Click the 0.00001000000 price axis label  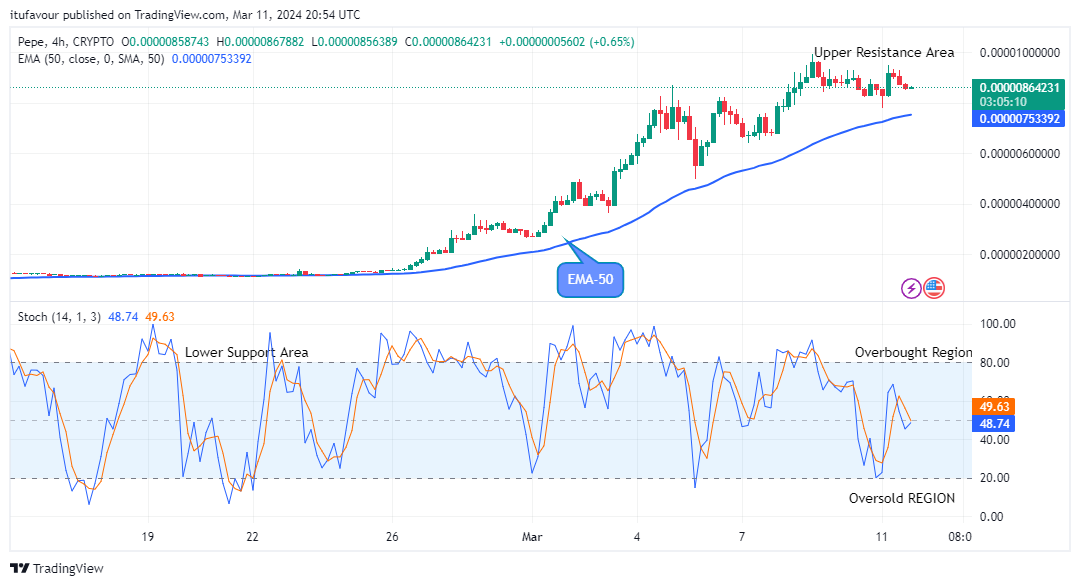[1019, 53]
